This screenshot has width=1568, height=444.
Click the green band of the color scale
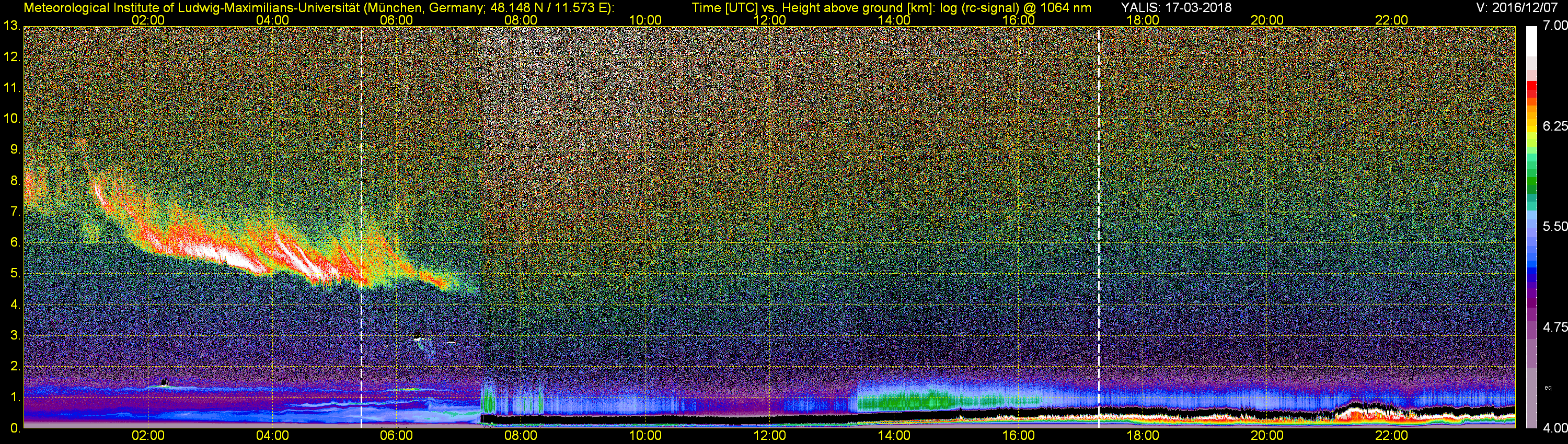click(x=1531, y=182)
